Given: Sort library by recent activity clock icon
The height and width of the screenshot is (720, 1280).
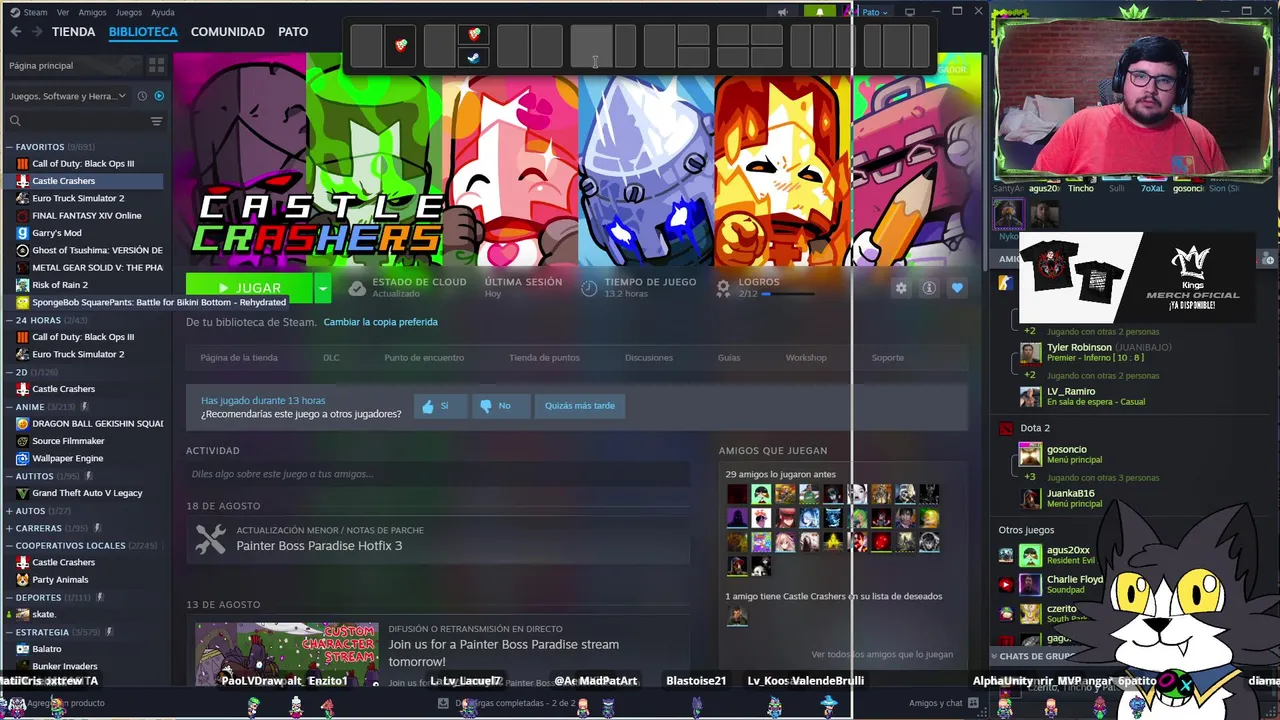Looking at the screenshot, I should pyautogui.click(x=142, y=96).
